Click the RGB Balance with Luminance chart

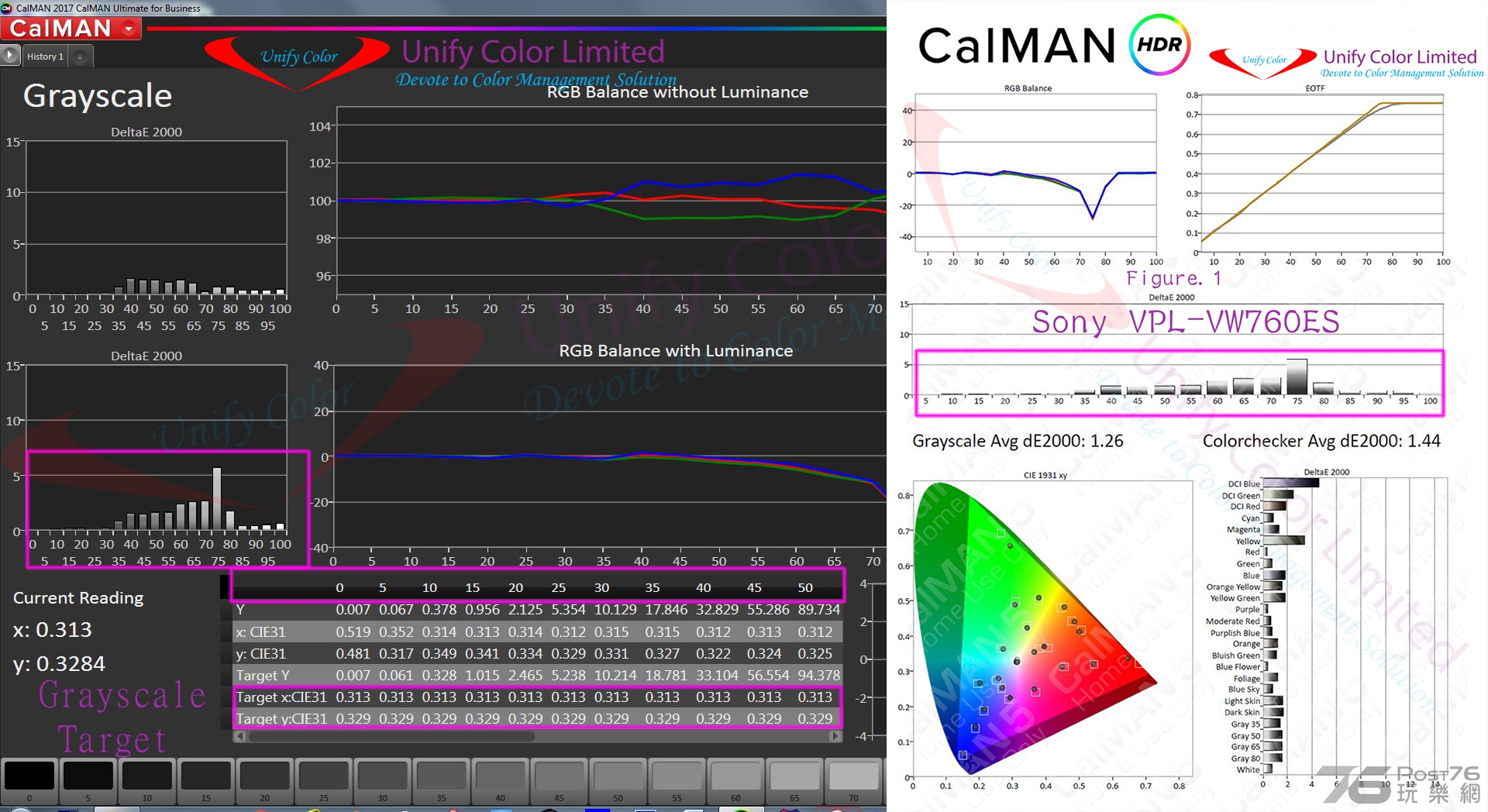610,456
